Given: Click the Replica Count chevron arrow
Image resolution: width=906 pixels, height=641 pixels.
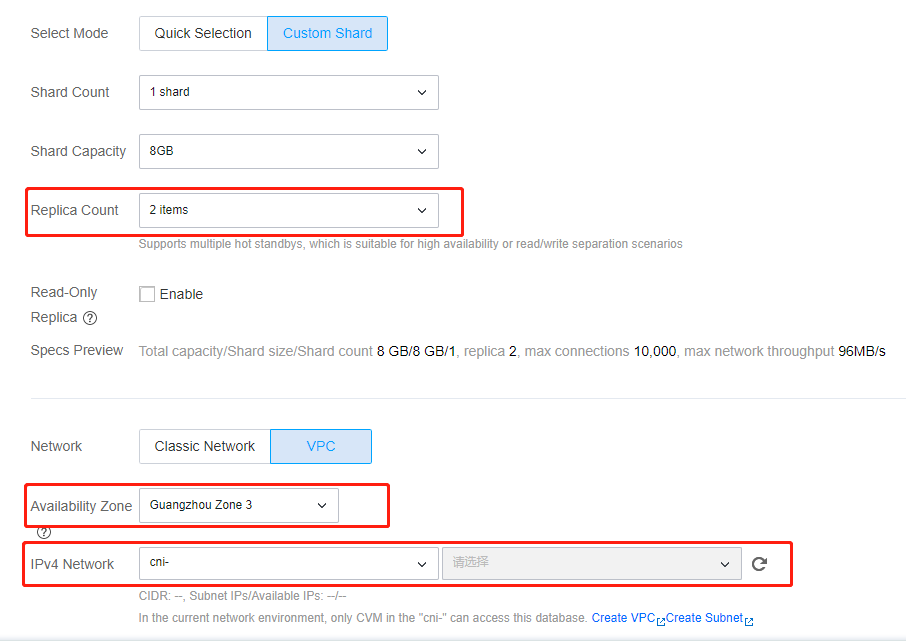Looking at the screenshot, I should tap(422, 210).
